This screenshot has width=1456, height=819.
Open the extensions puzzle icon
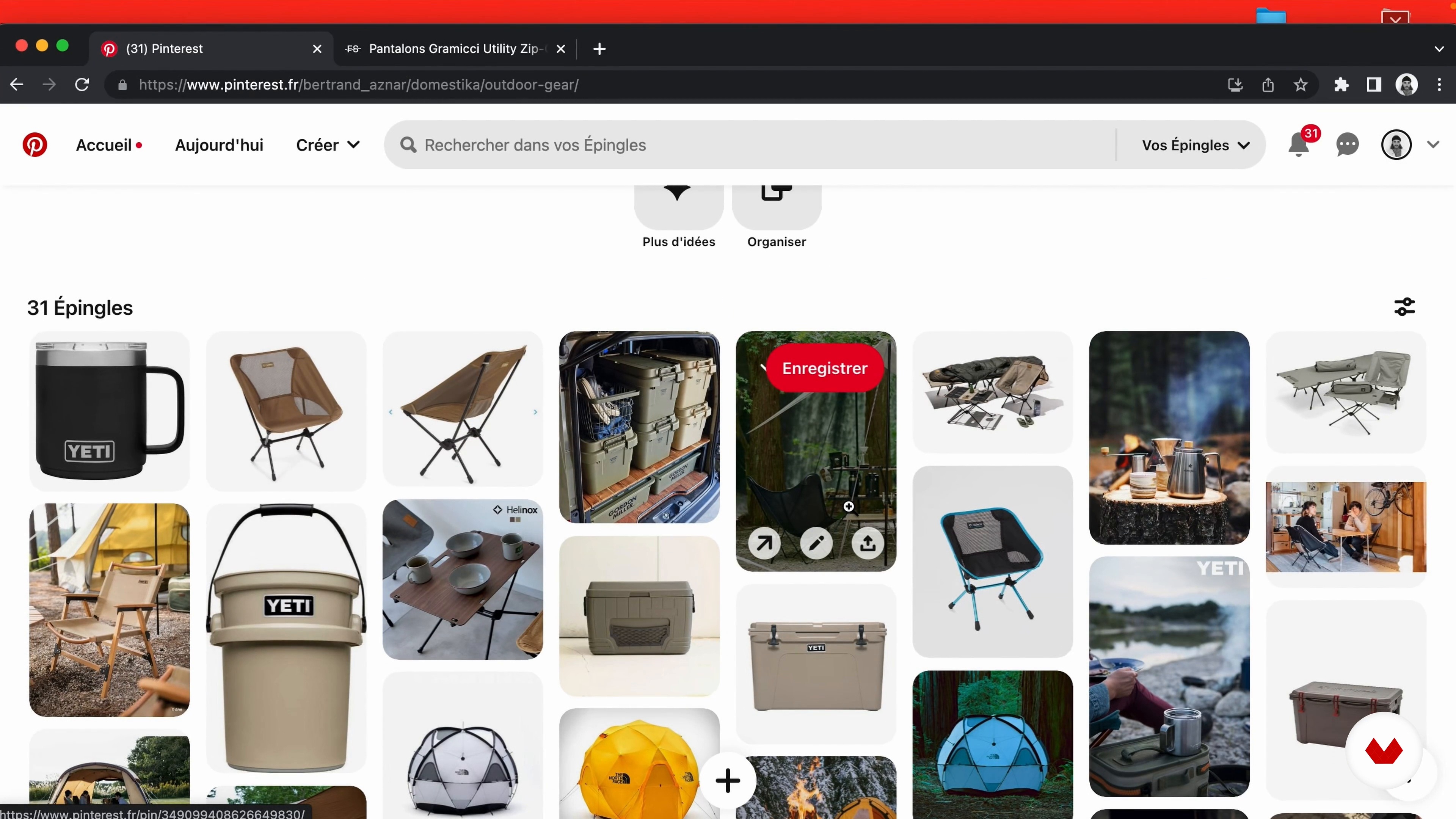click(1341, 85)
